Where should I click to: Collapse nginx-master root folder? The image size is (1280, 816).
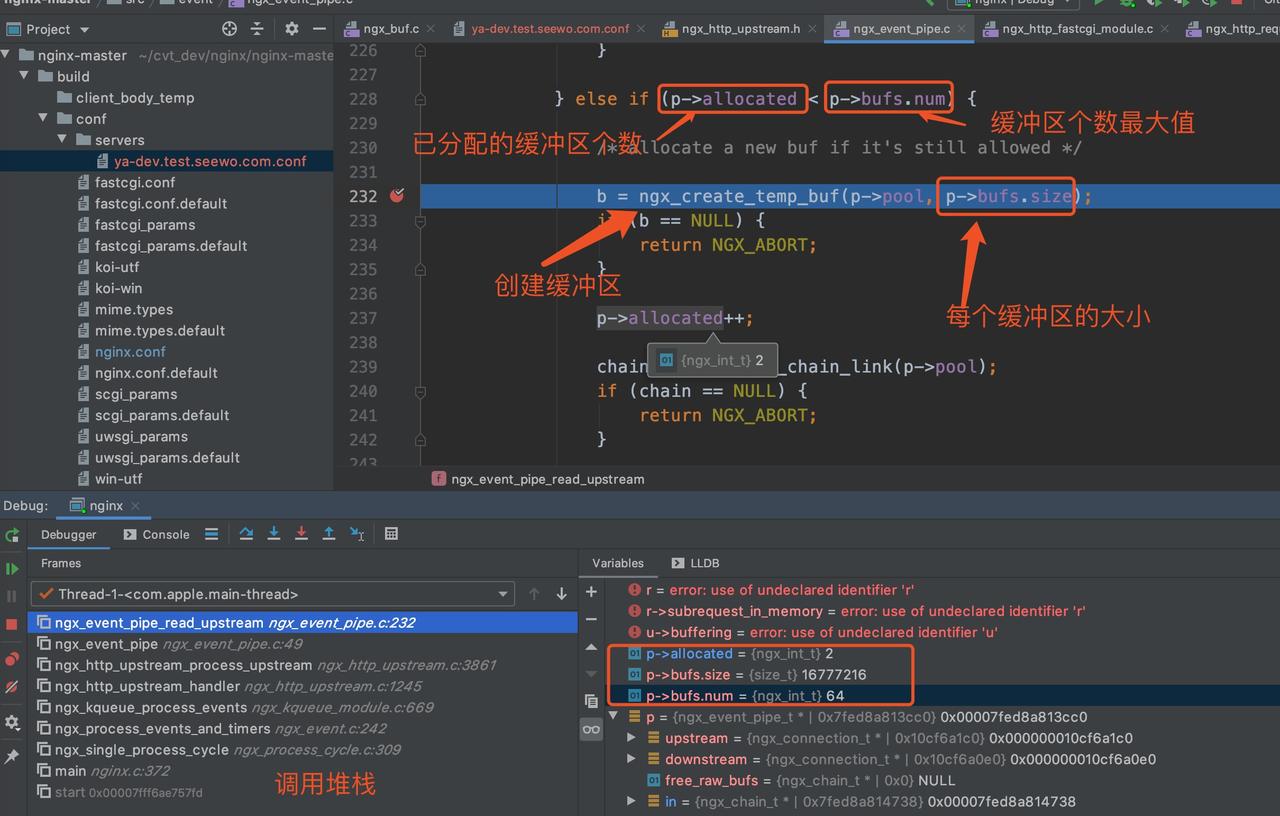[x=8, y=55]
